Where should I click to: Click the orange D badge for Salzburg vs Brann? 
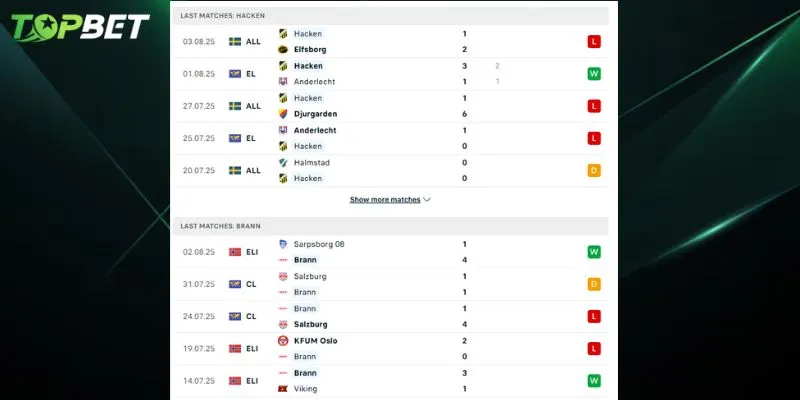pos(594,284)
